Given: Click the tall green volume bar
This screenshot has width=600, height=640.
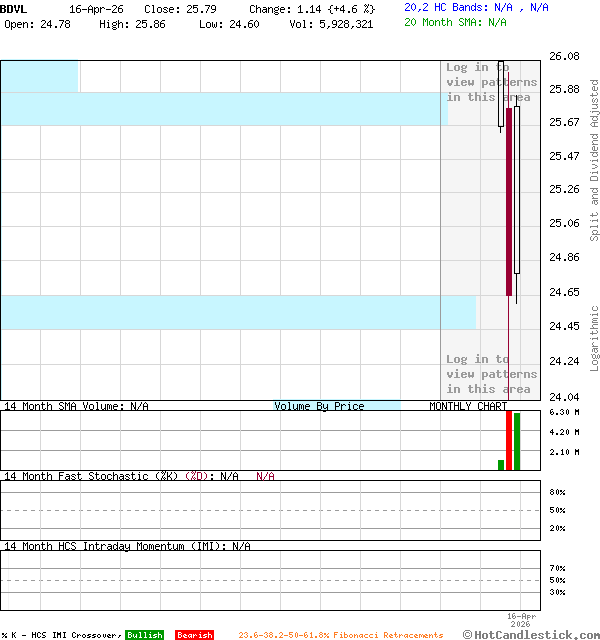Looking at the screenshot, I should click(517, 440).
